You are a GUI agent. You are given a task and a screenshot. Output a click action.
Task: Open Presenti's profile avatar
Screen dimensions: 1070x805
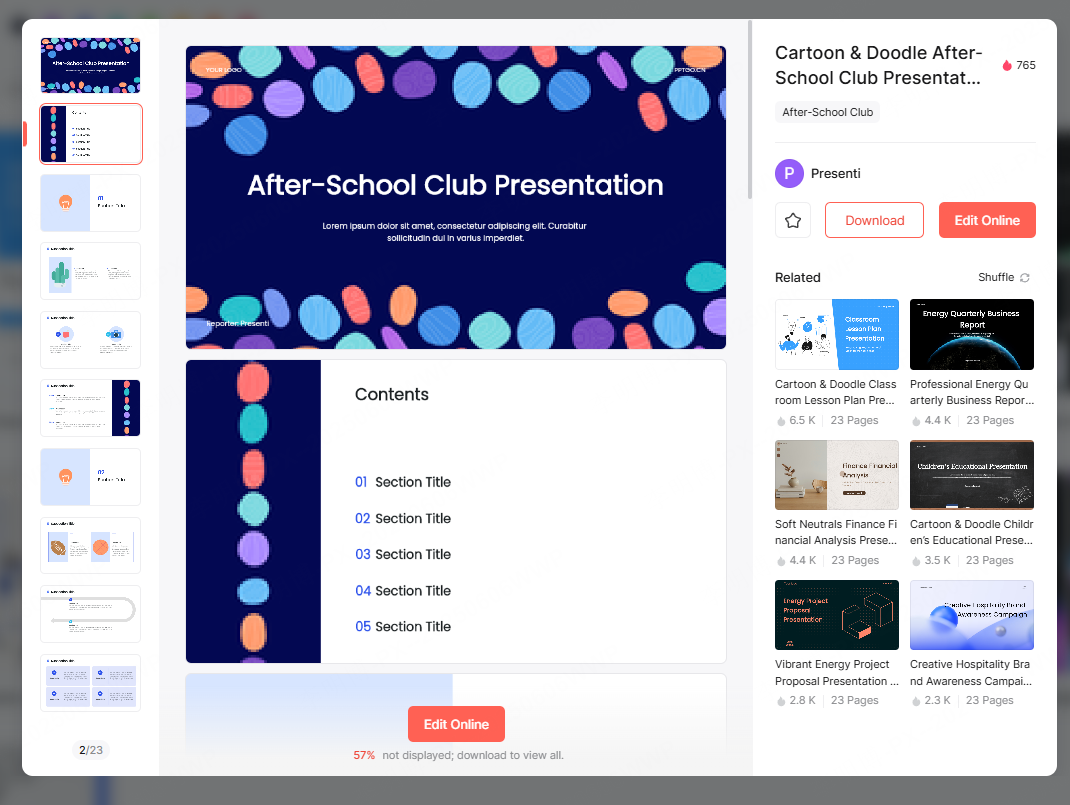pos(789,173)
